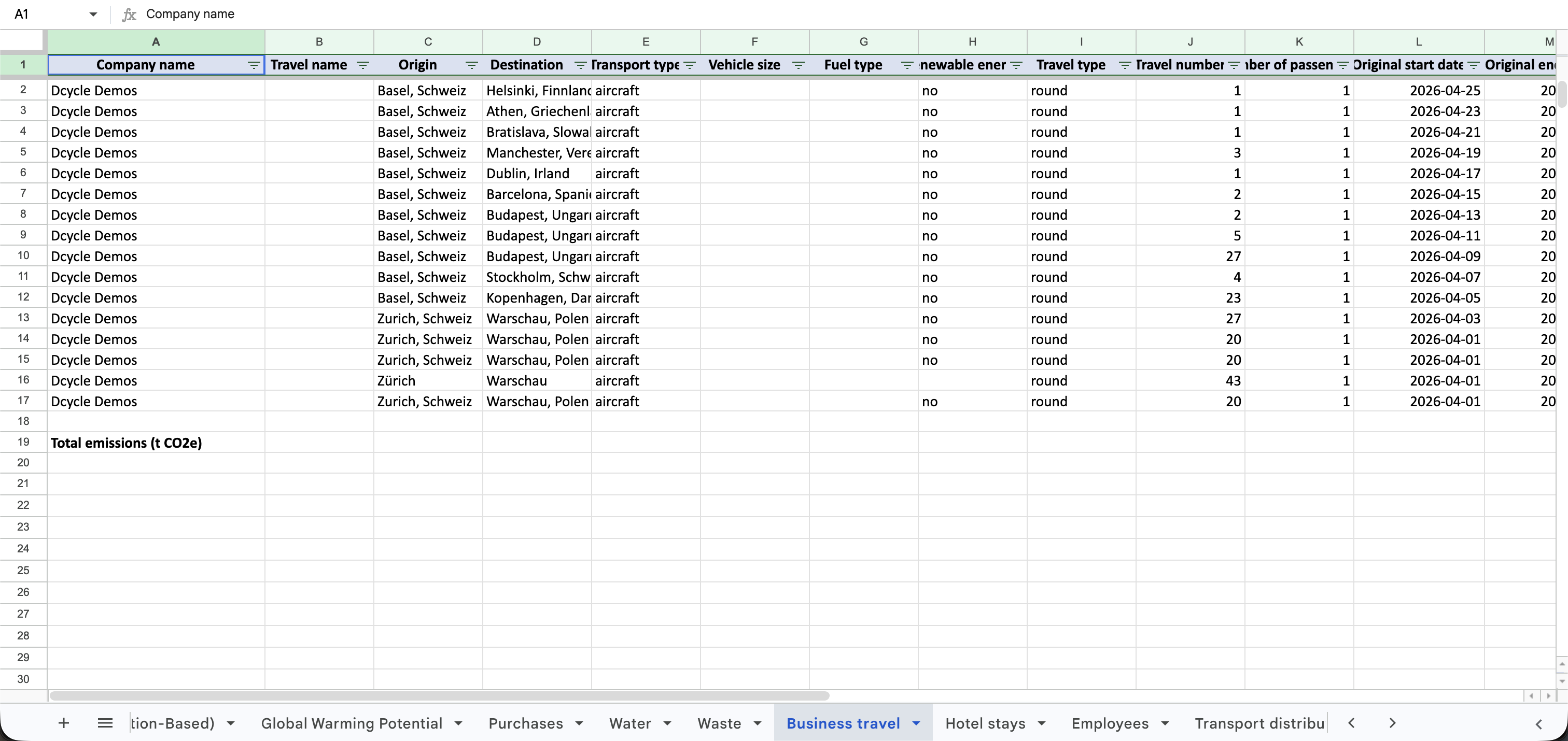Select cell 'Zürich' in Origin column
The width and height of the screenshot is (1568, 741).
pos(428,381)
